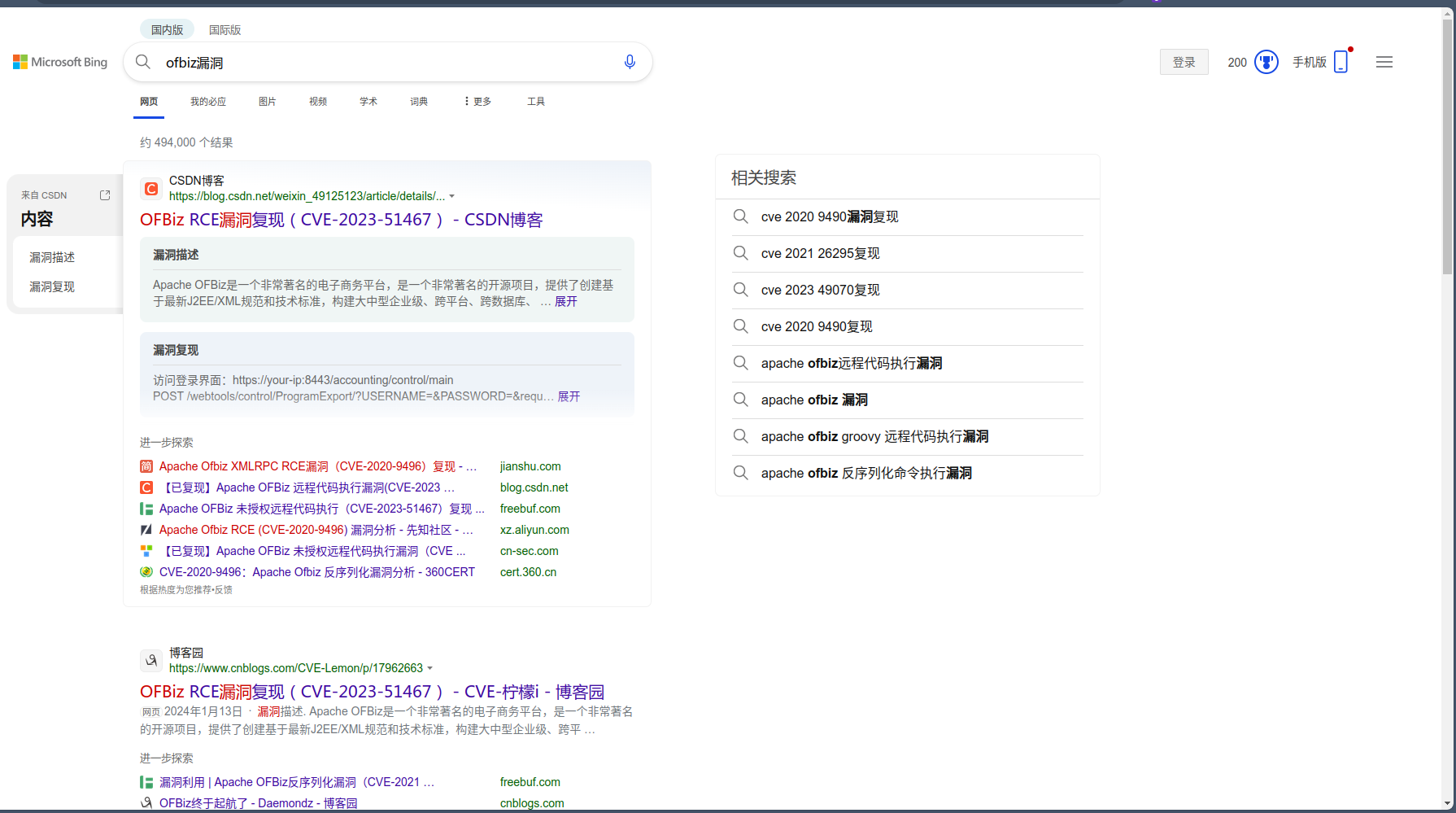Switch to 国内版 search mode

[167, 29]
